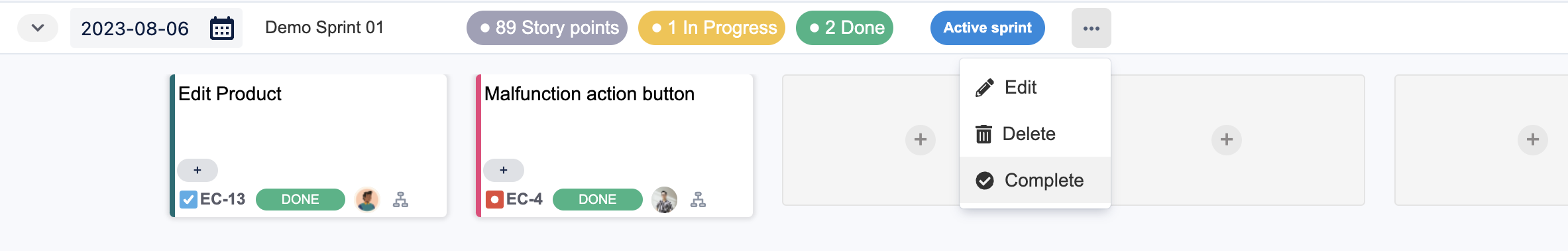Image resolution: width=1568 pixels, height=251 pixels.
Task: Add a label with plus on Edit Product
Action: click(197, 171)
